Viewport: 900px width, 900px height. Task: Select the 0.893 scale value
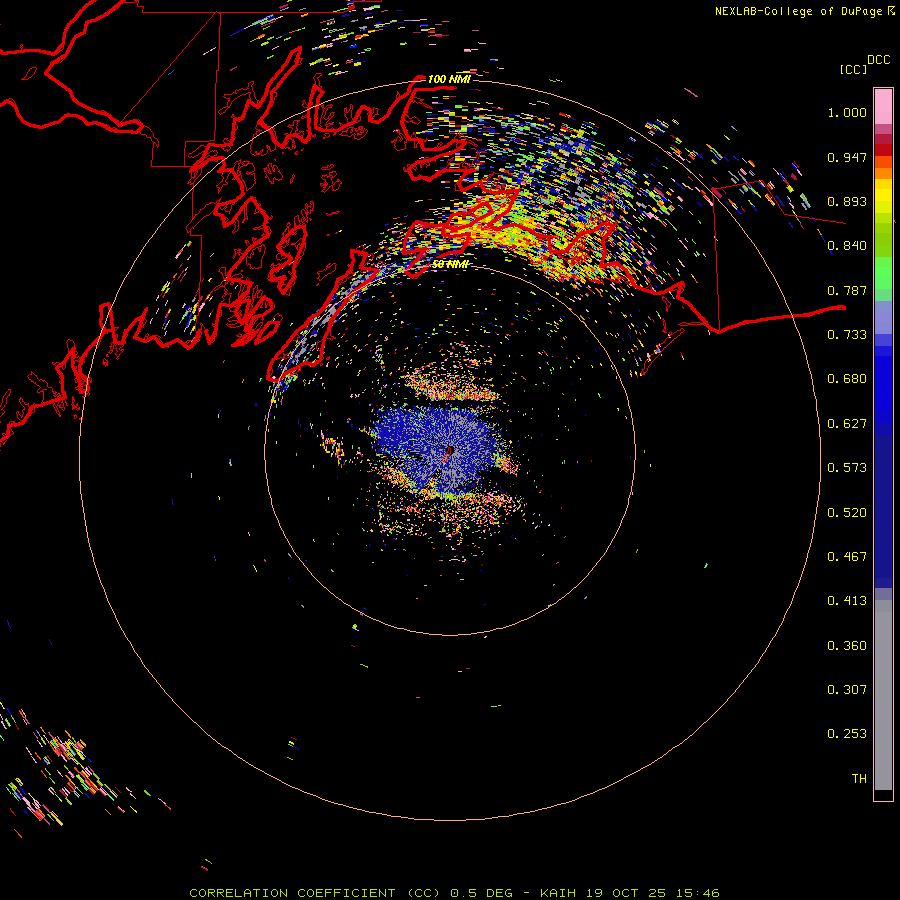coord(847,201)
